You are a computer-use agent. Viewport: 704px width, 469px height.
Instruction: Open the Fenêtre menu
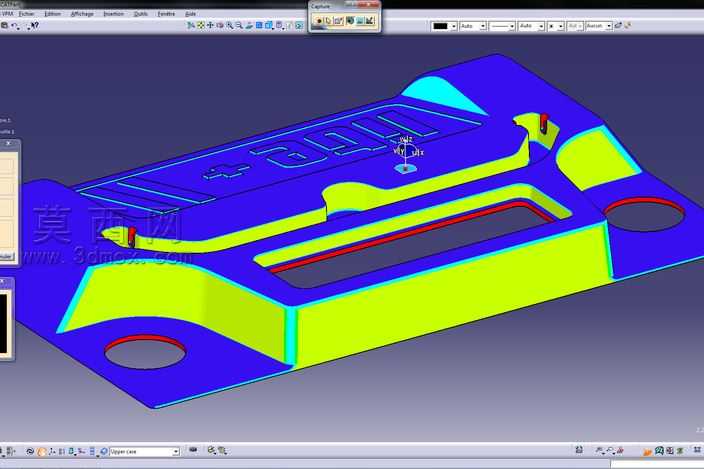point(166,14)
